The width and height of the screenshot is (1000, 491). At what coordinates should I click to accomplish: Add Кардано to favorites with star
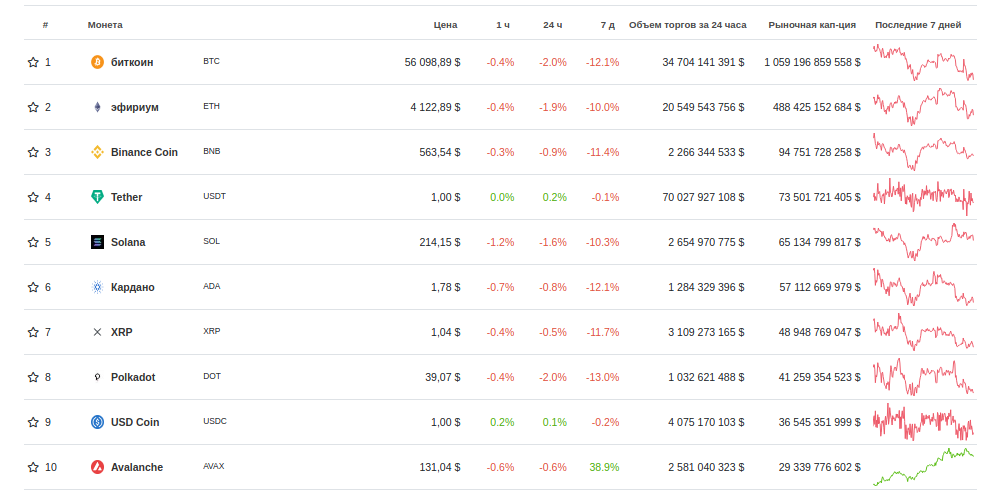point(33,287)
